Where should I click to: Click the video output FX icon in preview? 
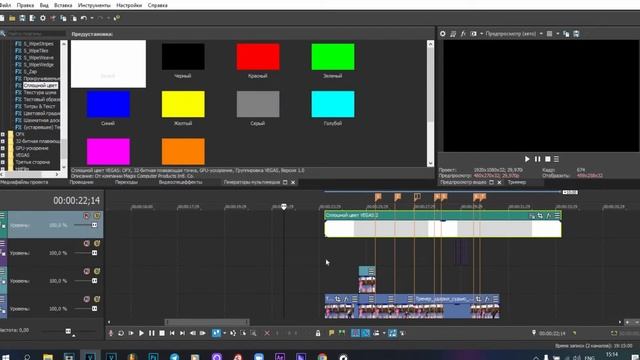(x=463, y=34)
